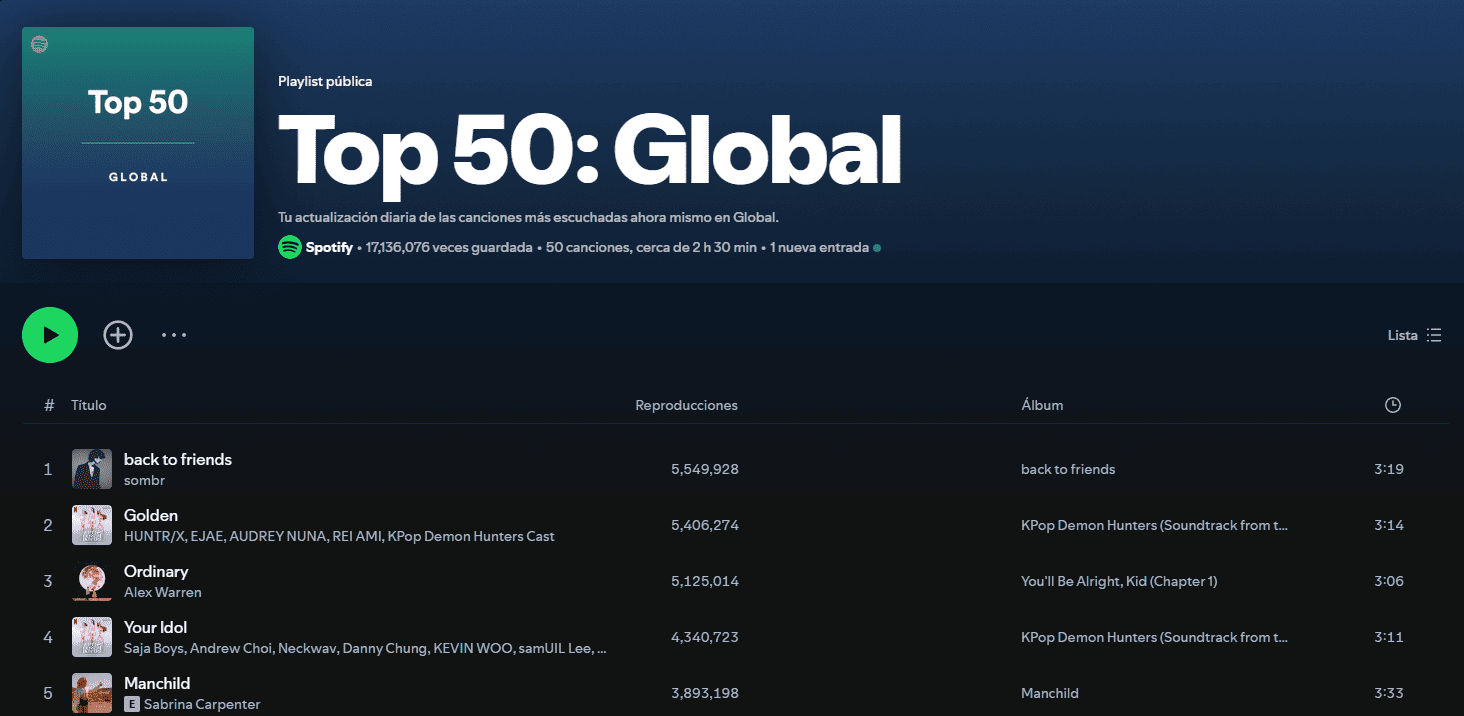Open the Top 50 Global cover image
Viewport: 1464px width, 716px height.
pyautogui.click(x=138, y=143)
